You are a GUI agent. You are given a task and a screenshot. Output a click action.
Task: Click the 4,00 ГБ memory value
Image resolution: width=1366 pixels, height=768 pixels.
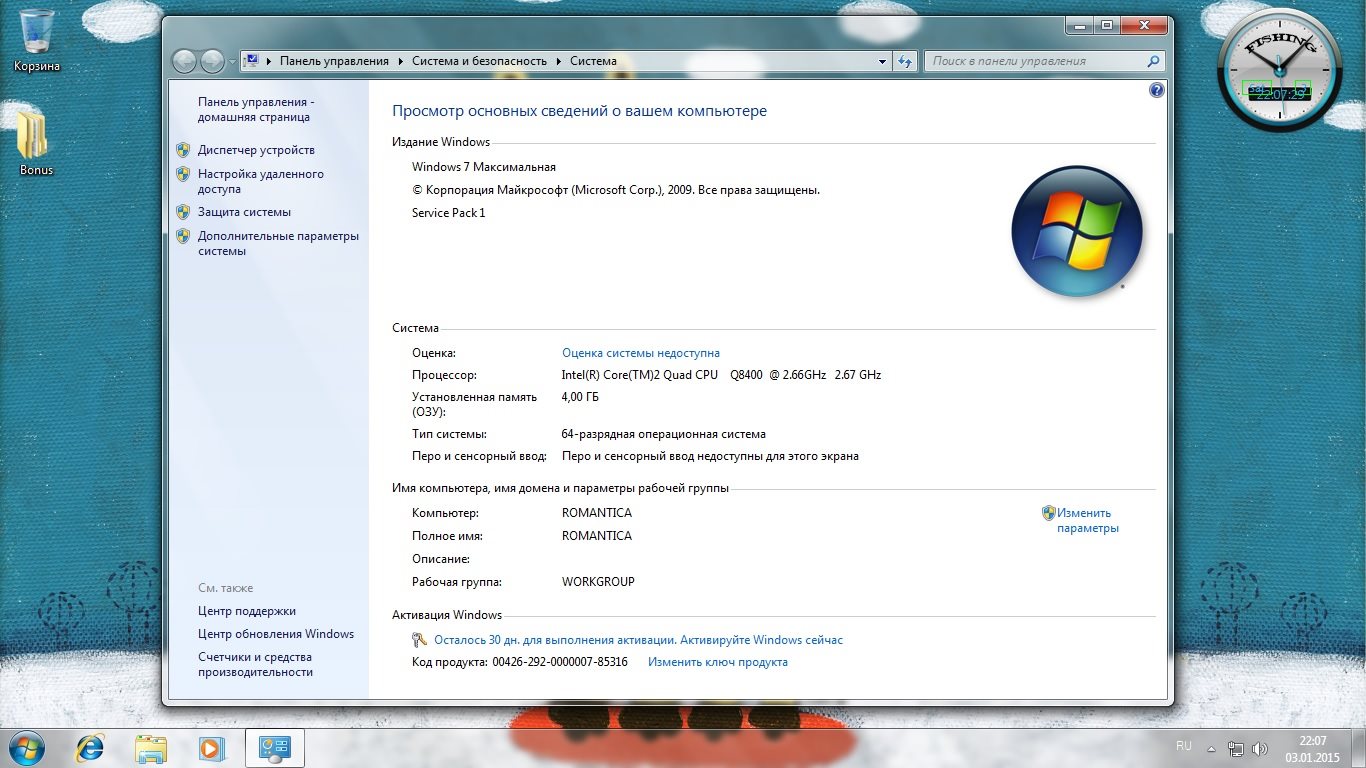click(x=581, y=397)
